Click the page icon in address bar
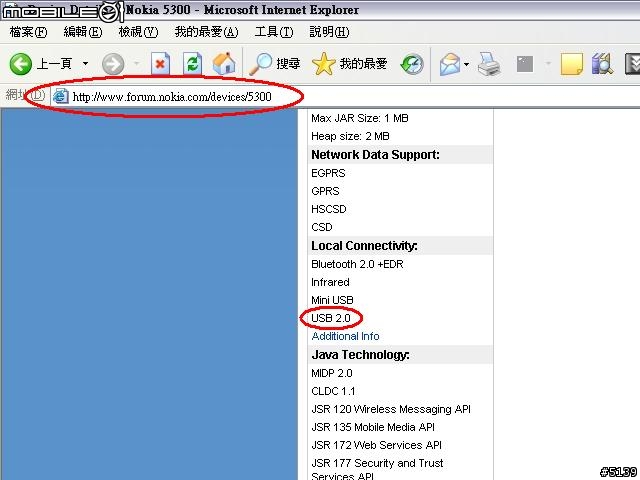The image size is (640, 480). click(61, 96)
